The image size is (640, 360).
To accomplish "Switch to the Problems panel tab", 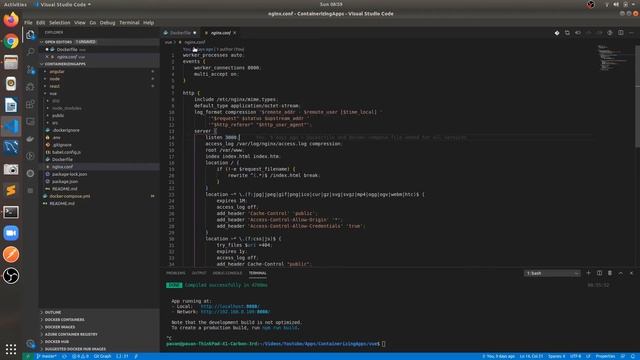I will (x=176, y=273).
